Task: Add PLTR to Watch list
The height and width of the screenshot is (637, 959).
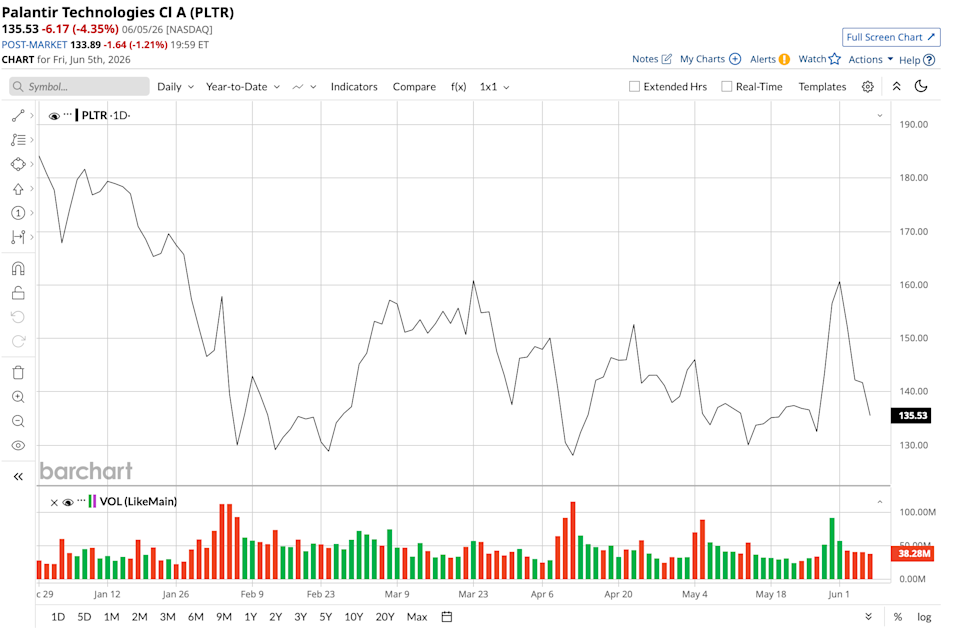Action: 820,59
